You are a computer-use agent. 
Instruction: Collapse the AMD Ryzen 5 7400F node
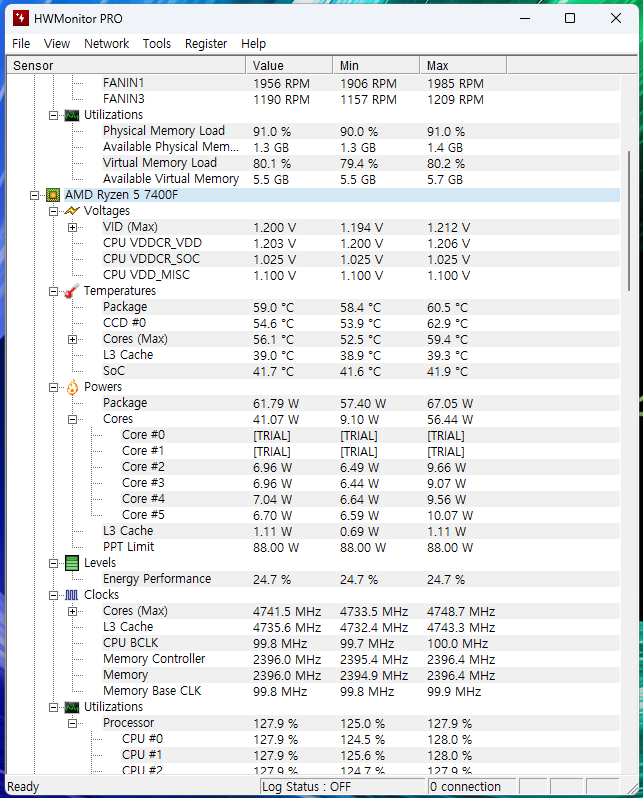pyautogui.click(x=35, y=195)
